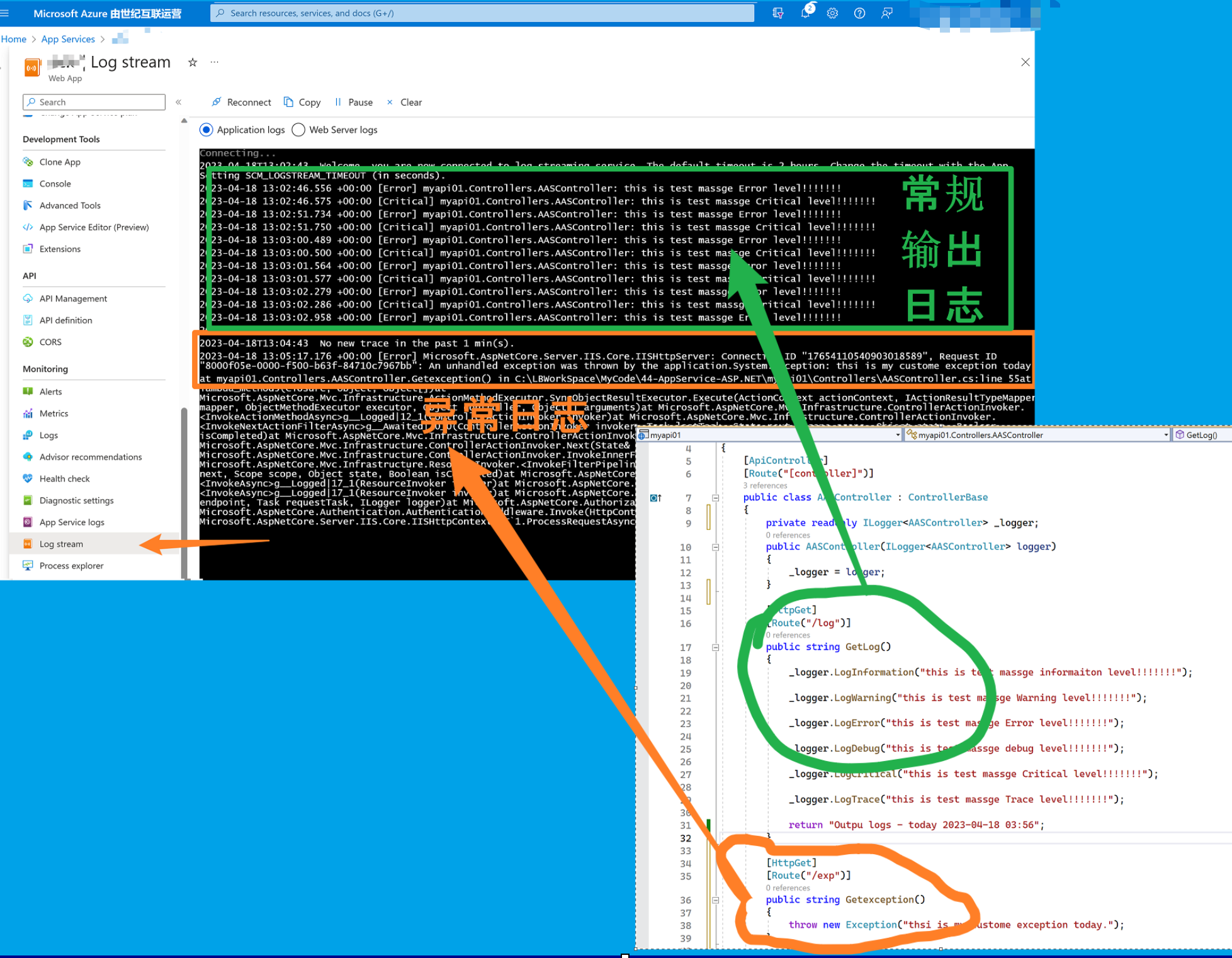
Task: Clear the log stream output
Action: [404, 102]
